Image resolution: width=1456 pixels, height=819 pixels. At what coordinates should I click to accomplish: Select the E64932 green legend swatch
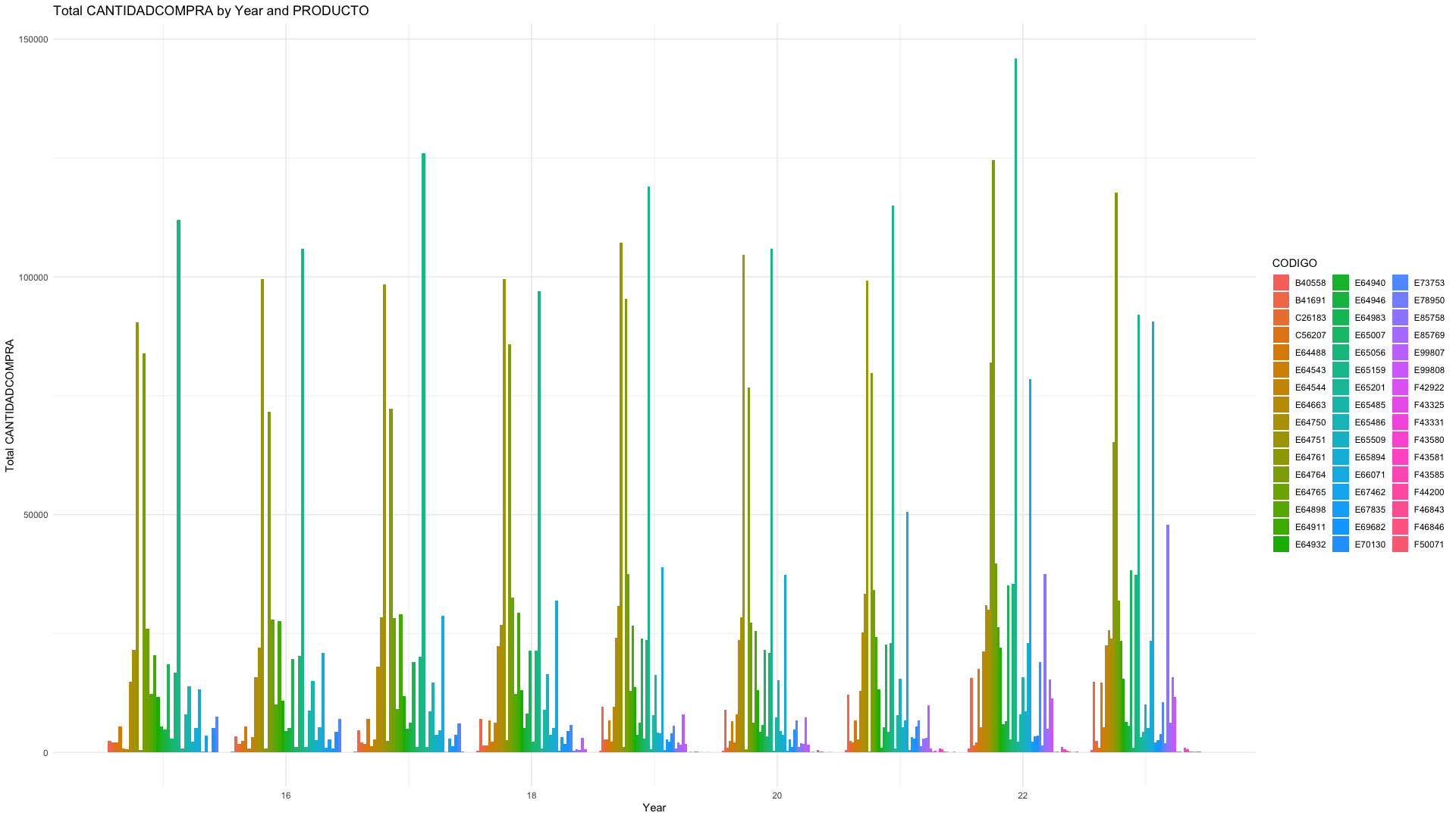pyautogui.click(x=1282, y=544)
